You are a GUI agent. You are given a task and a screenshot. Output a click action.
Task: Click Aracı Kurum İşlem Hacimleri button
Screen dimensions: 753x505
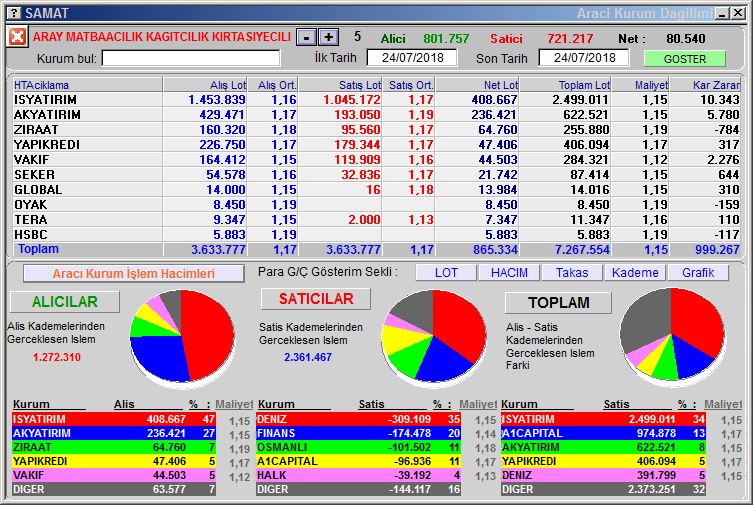[133, 273]
